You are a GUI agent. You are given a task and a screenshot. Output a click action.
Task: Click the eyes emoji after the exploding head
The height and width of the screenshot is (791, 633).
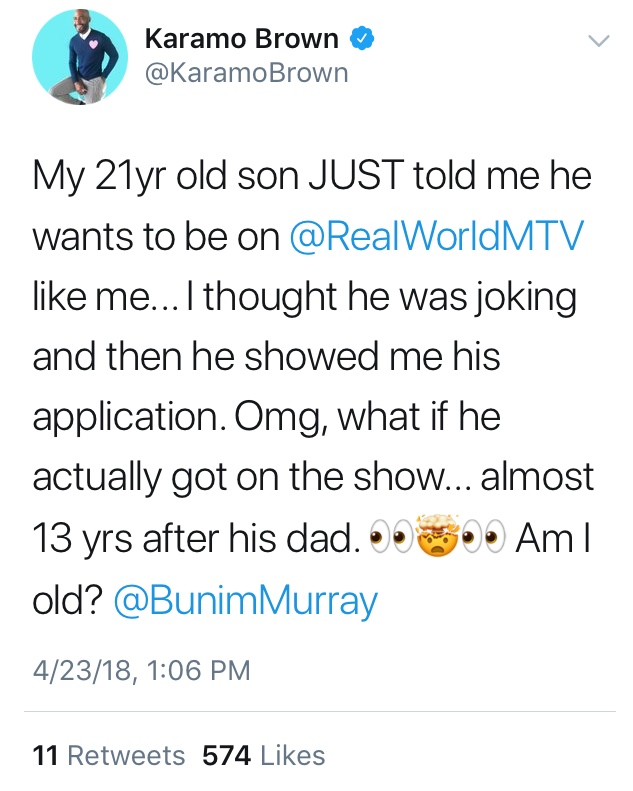coord(483,537)
